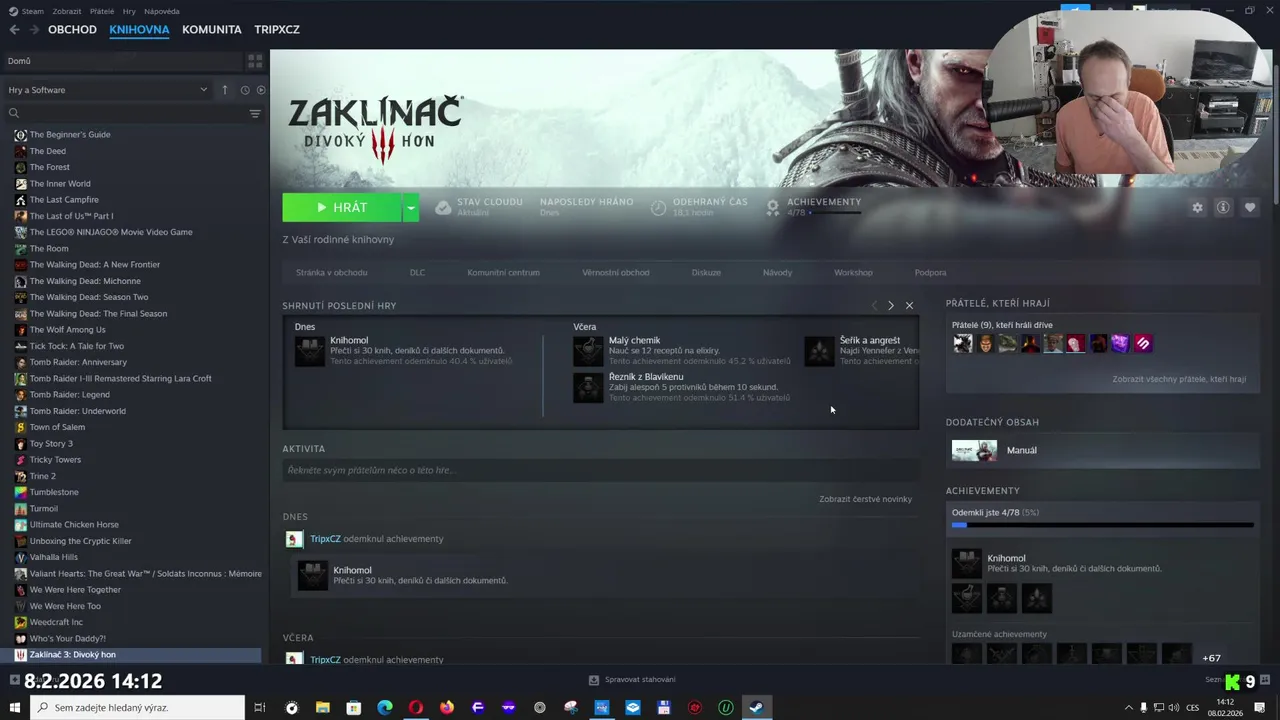Select The Forest in library list

click(49, 167)
